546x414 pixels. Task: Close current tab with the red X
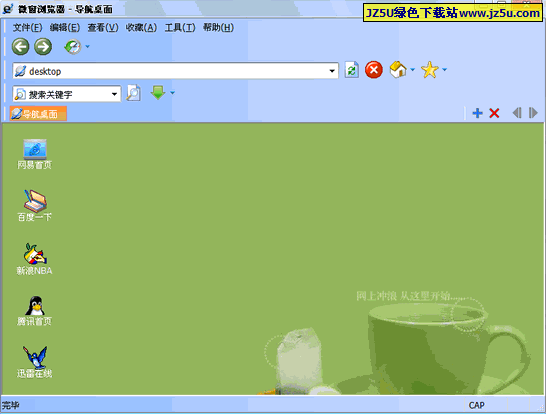494,113
